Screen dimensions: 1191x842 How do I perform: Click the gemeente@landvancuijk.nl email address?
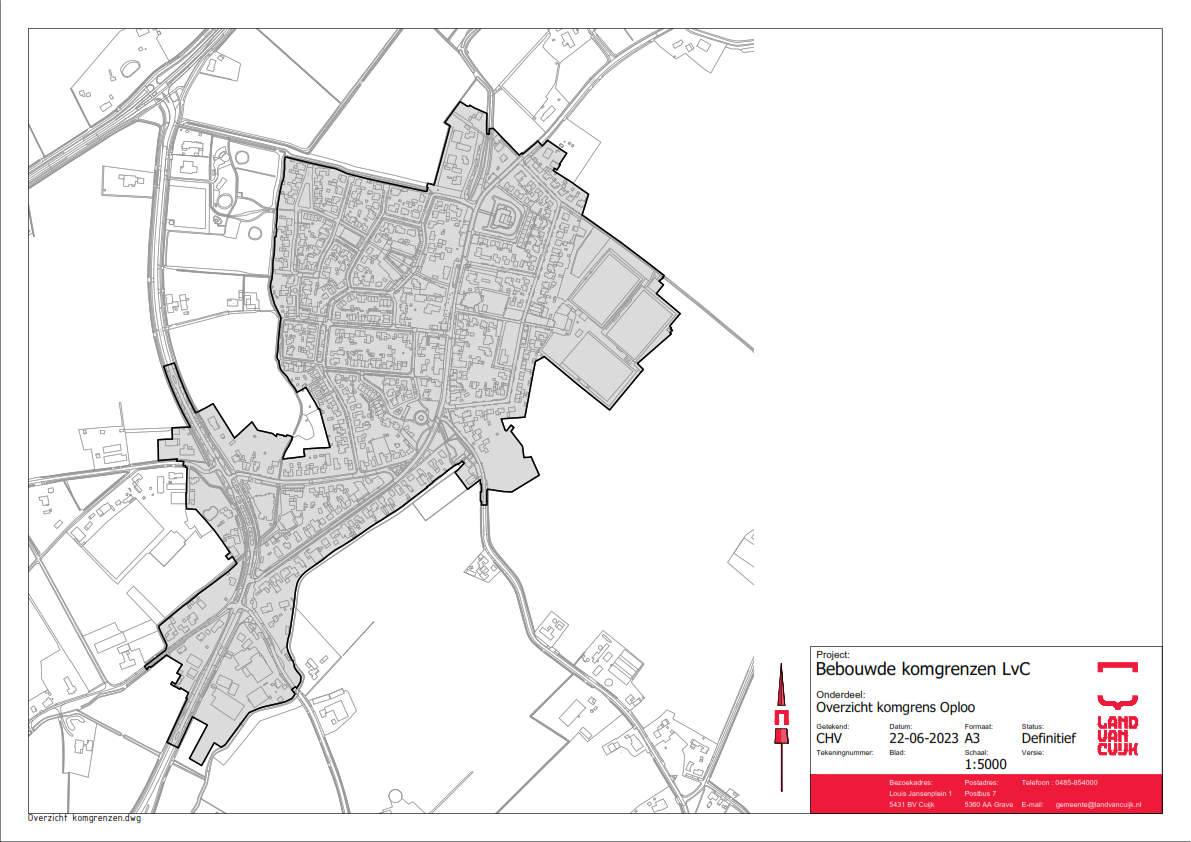[1098, 804]
